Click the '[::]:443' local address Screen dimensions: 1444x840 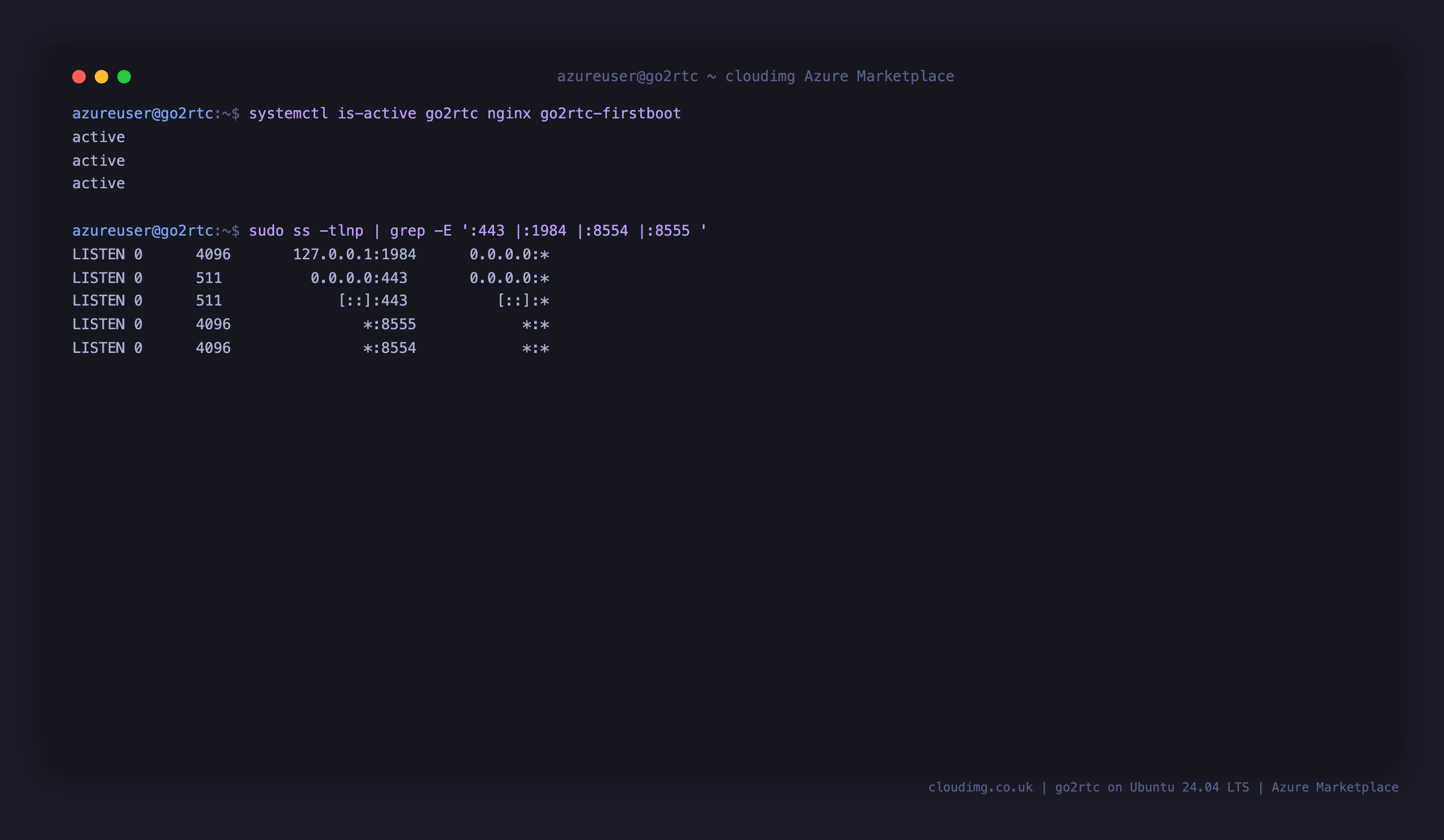pyautogui.click(x=373, y=300)
